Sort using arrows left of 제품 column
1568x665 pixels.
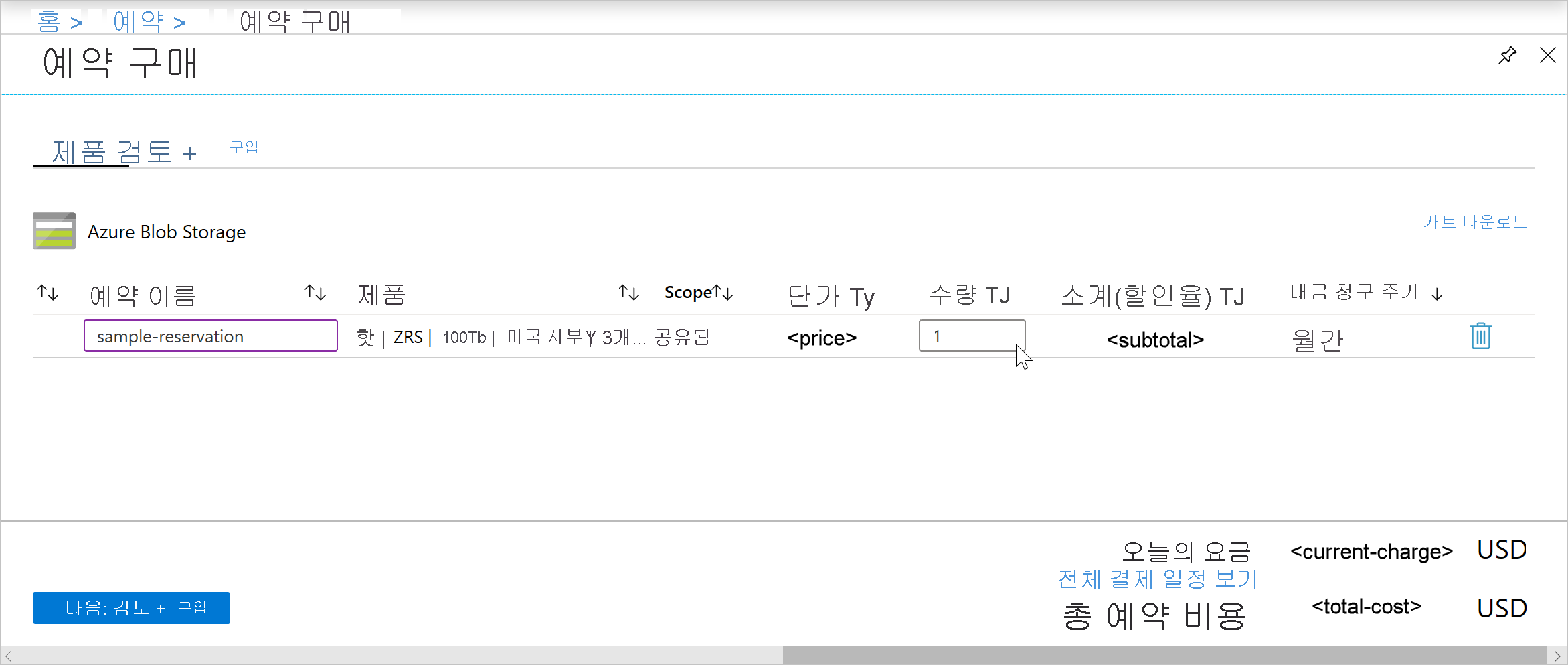coord(315,293)
